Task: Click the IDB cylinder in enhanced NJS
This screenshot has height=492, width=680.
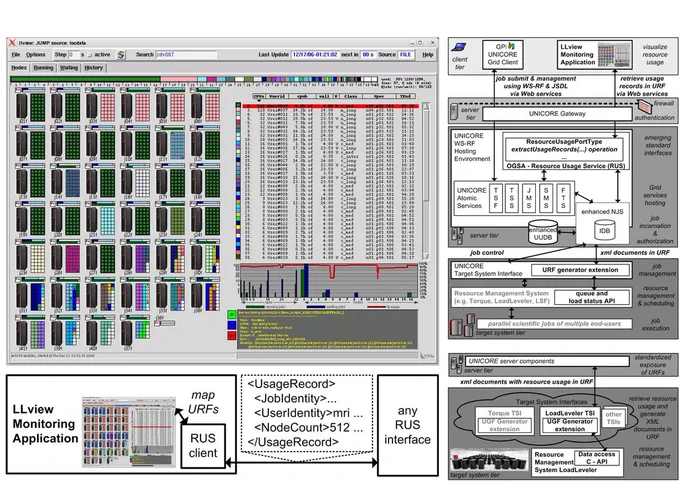Action: [x=604, y=230]
